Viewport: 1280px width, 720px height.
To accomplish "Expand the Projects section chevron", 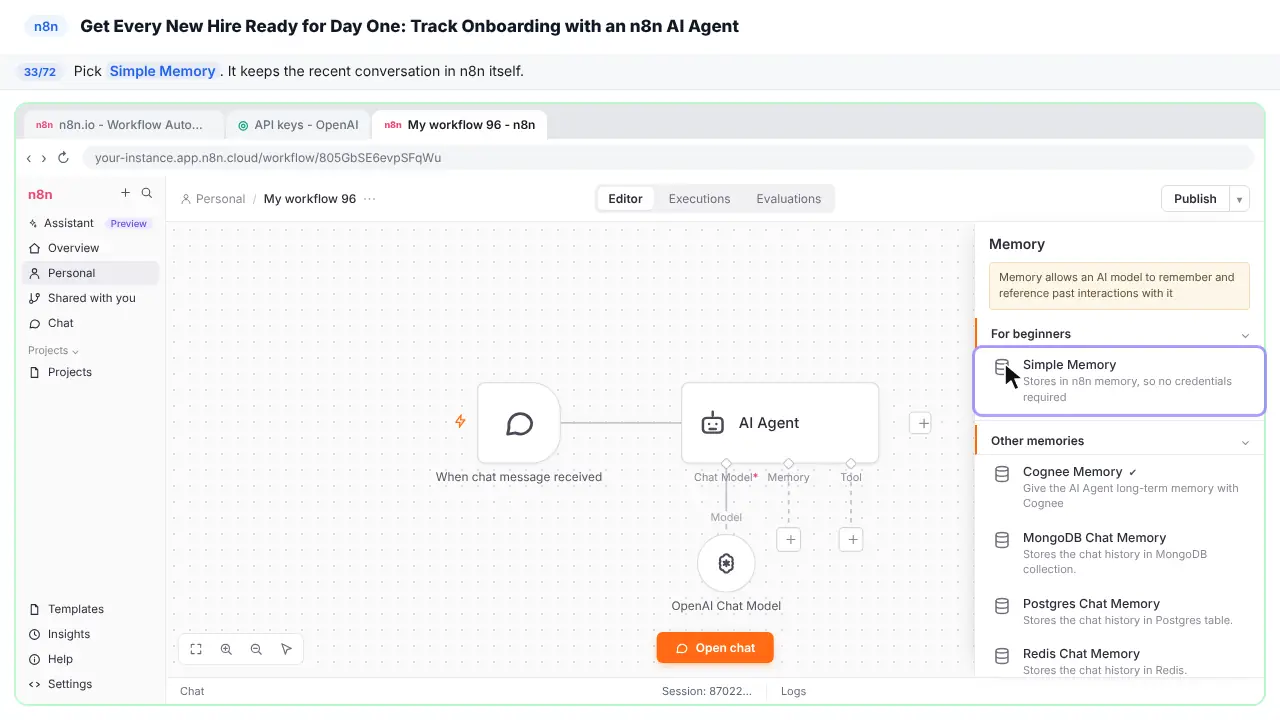I will [x=75, y=351].
